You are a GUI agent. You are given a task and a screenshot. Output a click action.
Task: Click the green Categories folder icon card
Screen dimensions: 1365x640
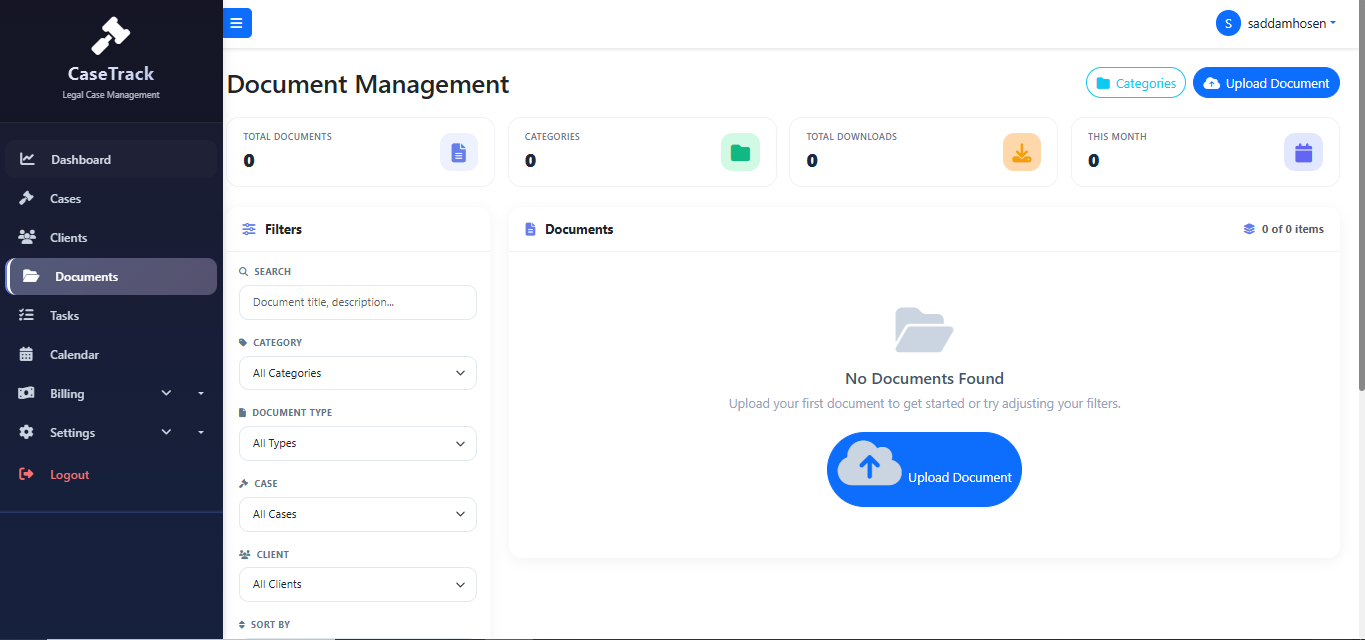click(x=740, y=152)
